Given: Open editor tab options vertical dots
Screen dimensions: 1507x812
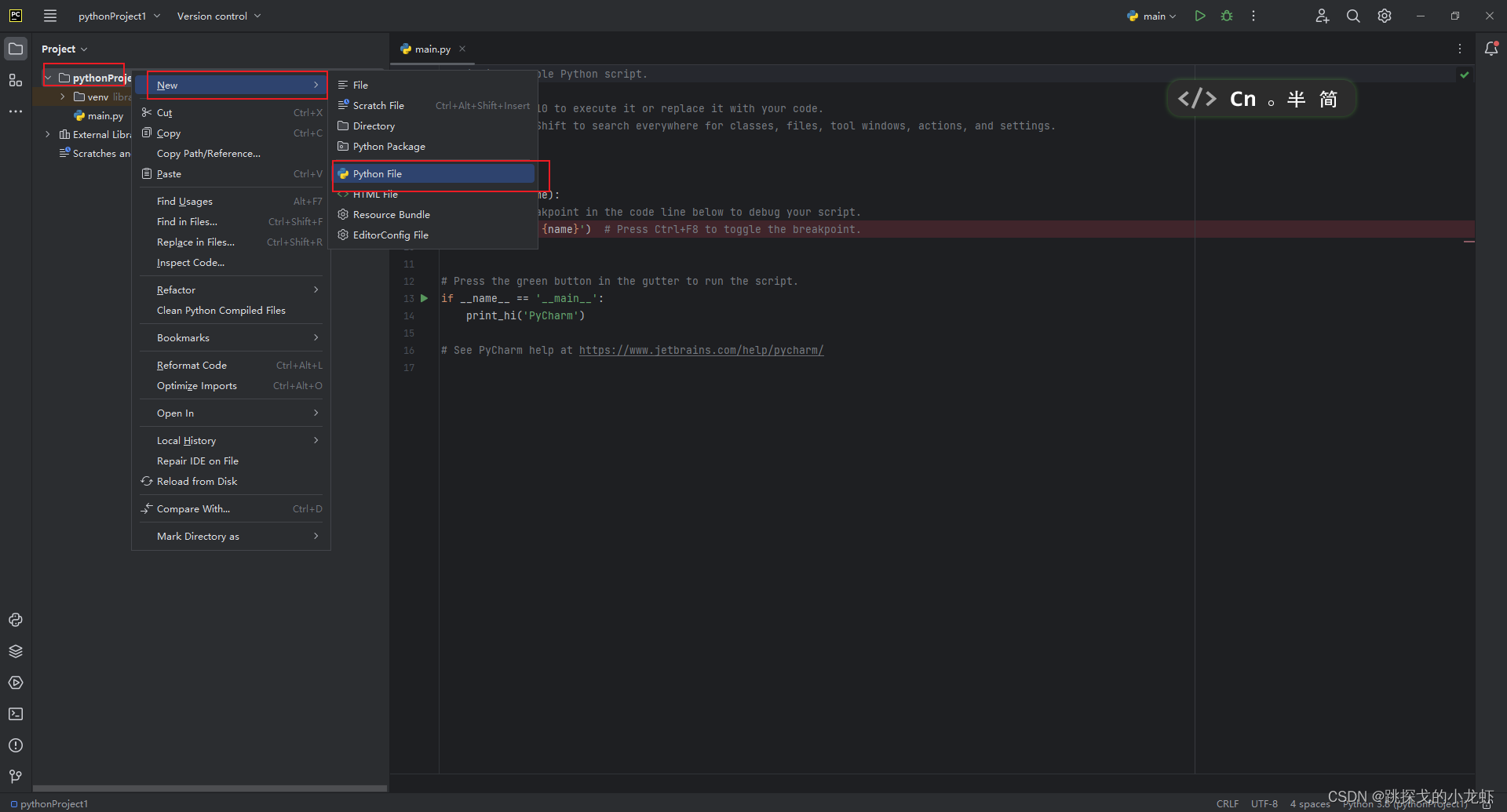Looking at the screenshot, I should pyautogui.click(x=1460, y=49).
